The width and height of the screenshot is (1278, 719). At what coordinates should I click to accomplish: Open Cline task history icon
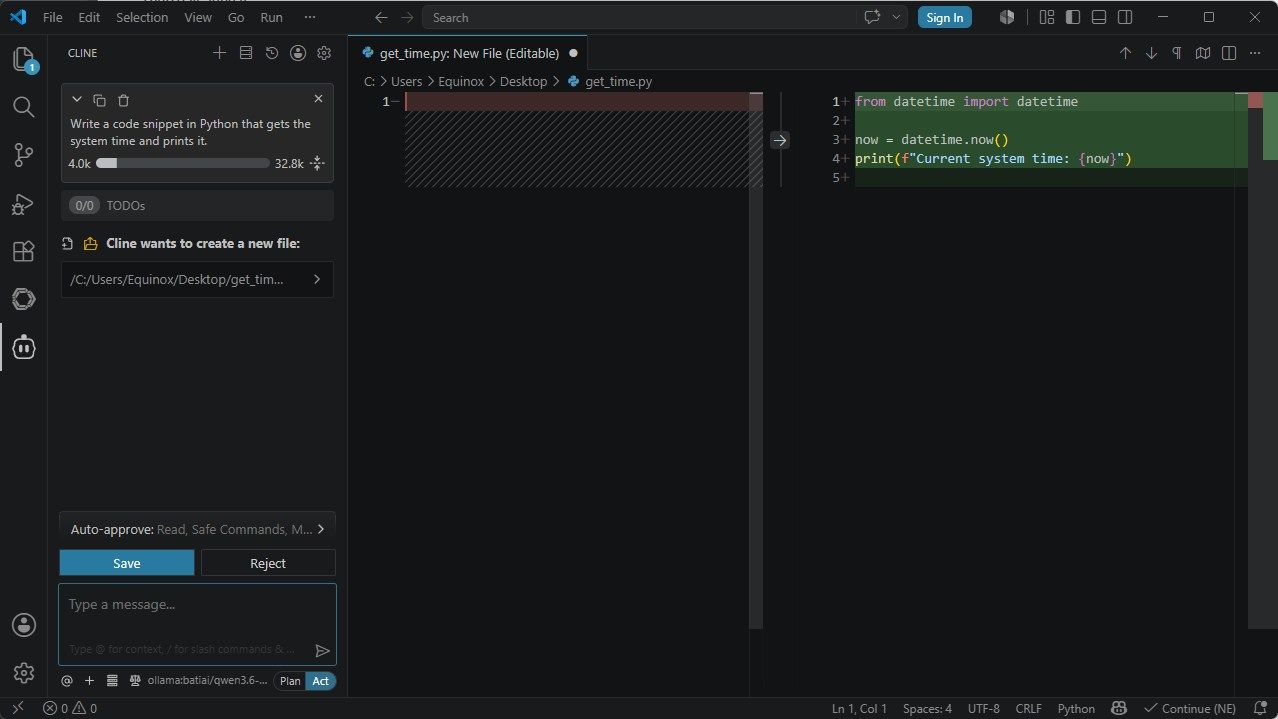click(272, 53)
